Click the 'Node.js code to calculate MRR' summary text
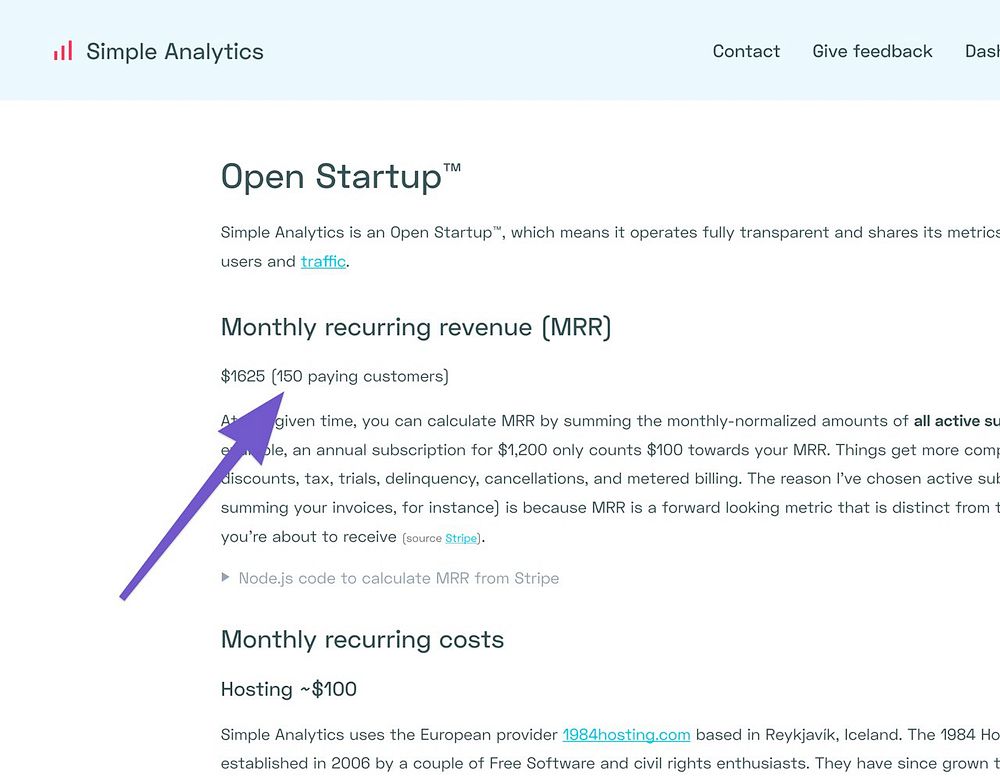This screenshot has width=1000, height=777. click(398, 578)
